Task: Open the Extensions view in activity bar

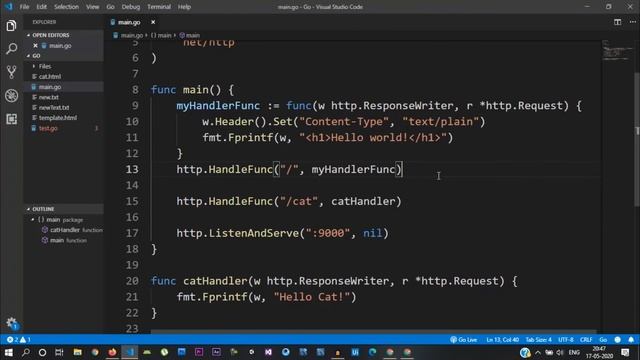Action: click(x=11, y=119)
